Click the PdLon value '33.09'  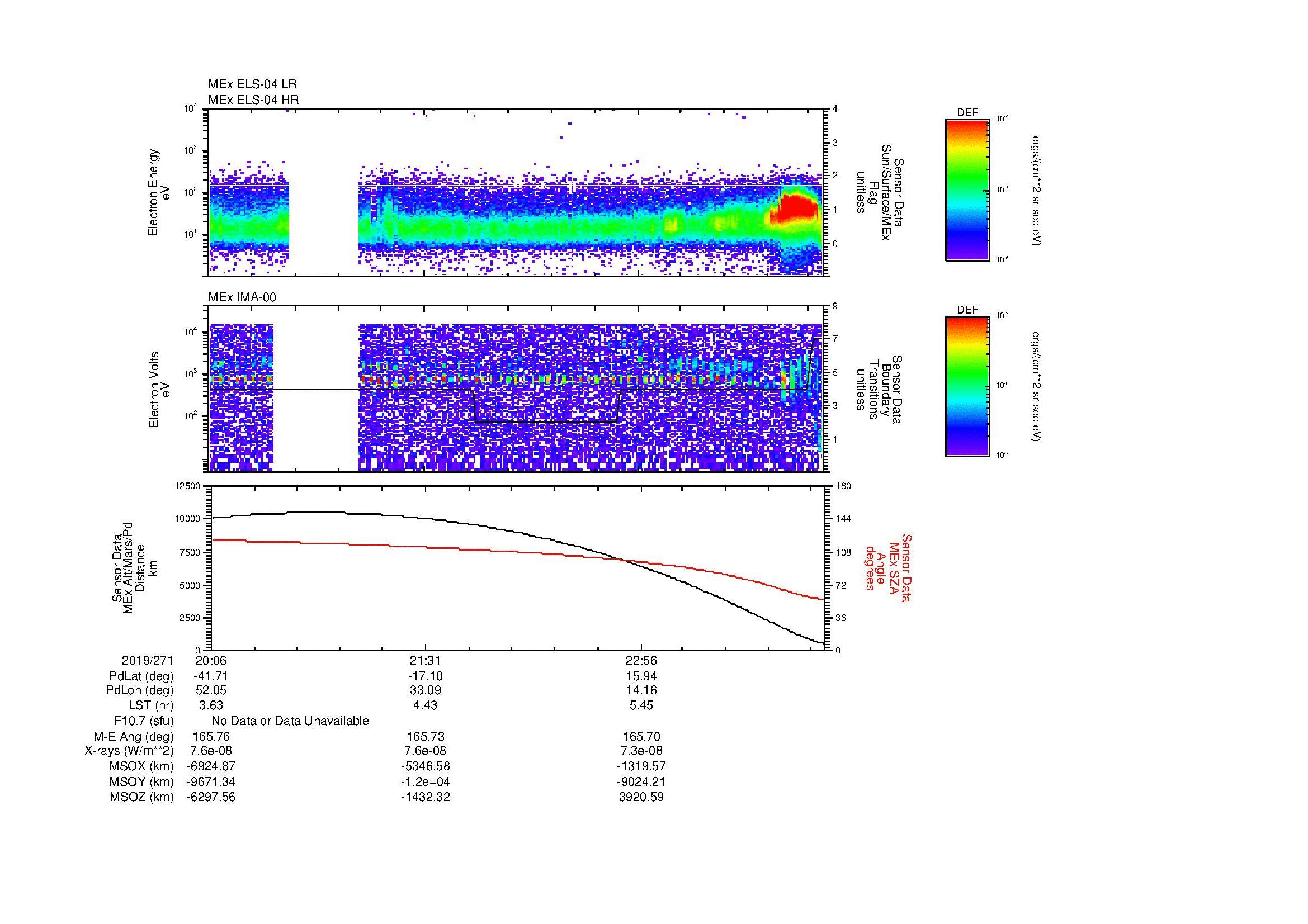click(x=425, y=690)
